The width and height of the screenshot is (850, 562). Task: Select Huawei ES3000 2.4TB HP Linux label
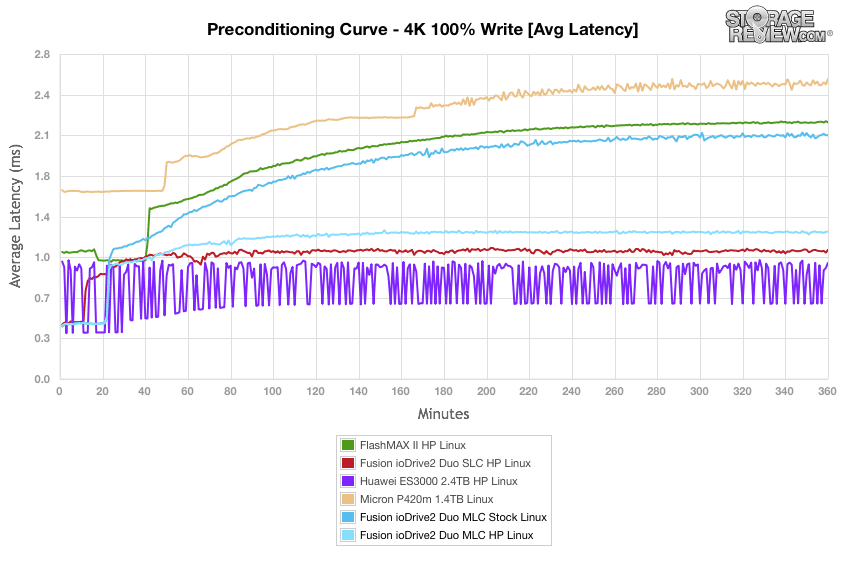coord(439,481)
